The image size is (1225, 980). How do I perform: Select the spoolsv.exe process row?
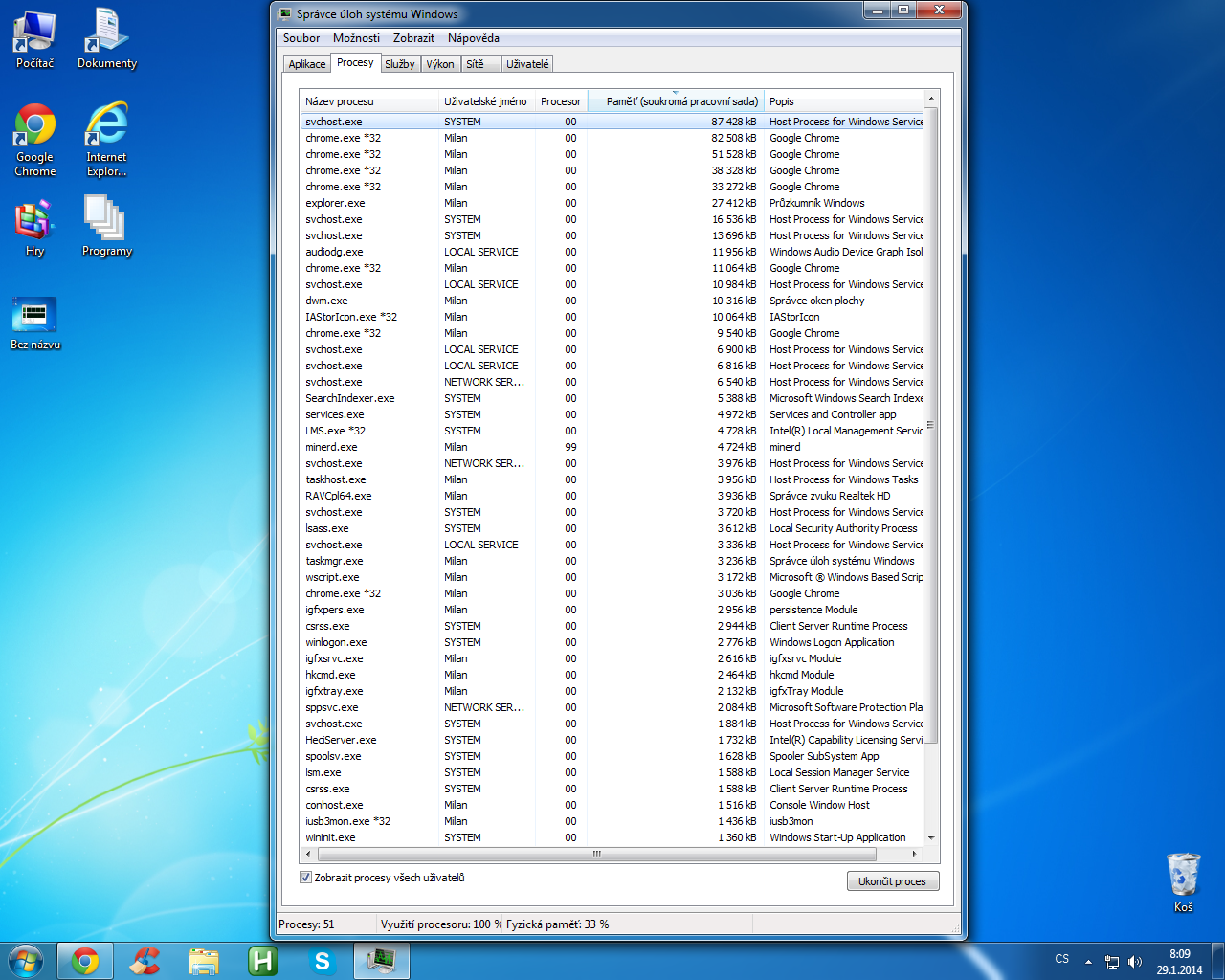click(x=612, y=756)
